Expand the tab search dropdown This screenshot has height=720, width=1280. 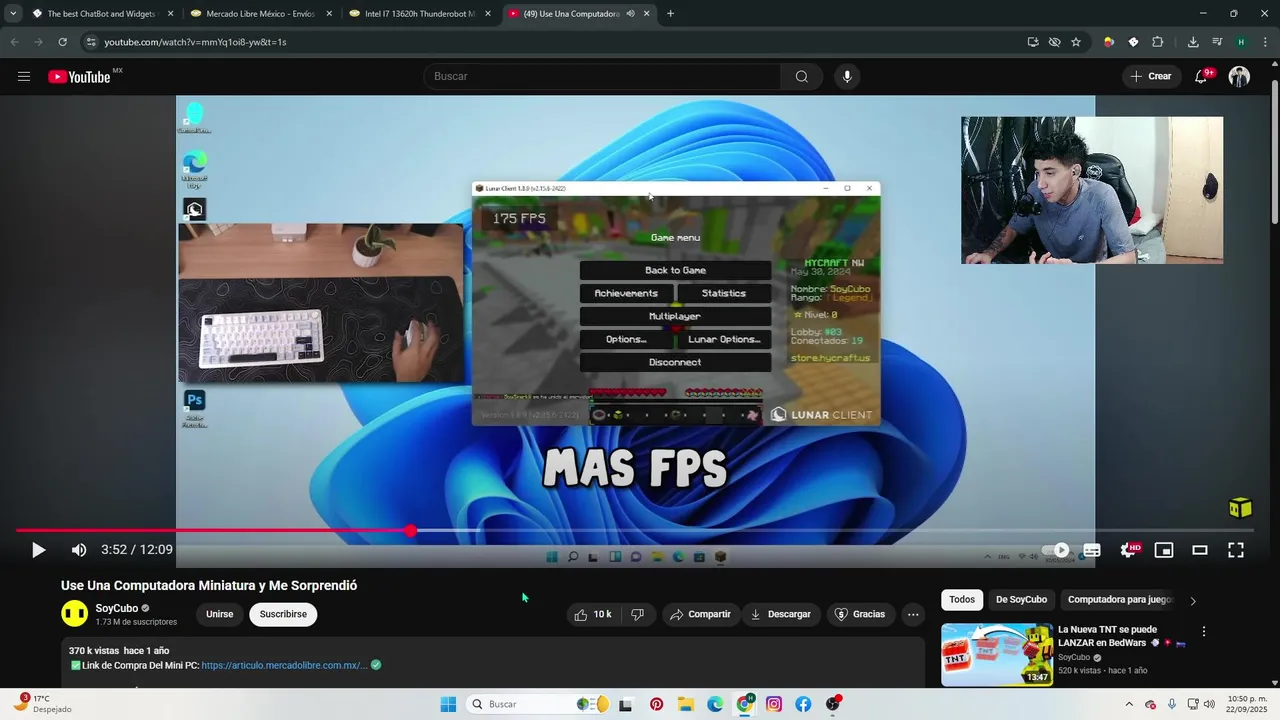pos(13,14)
